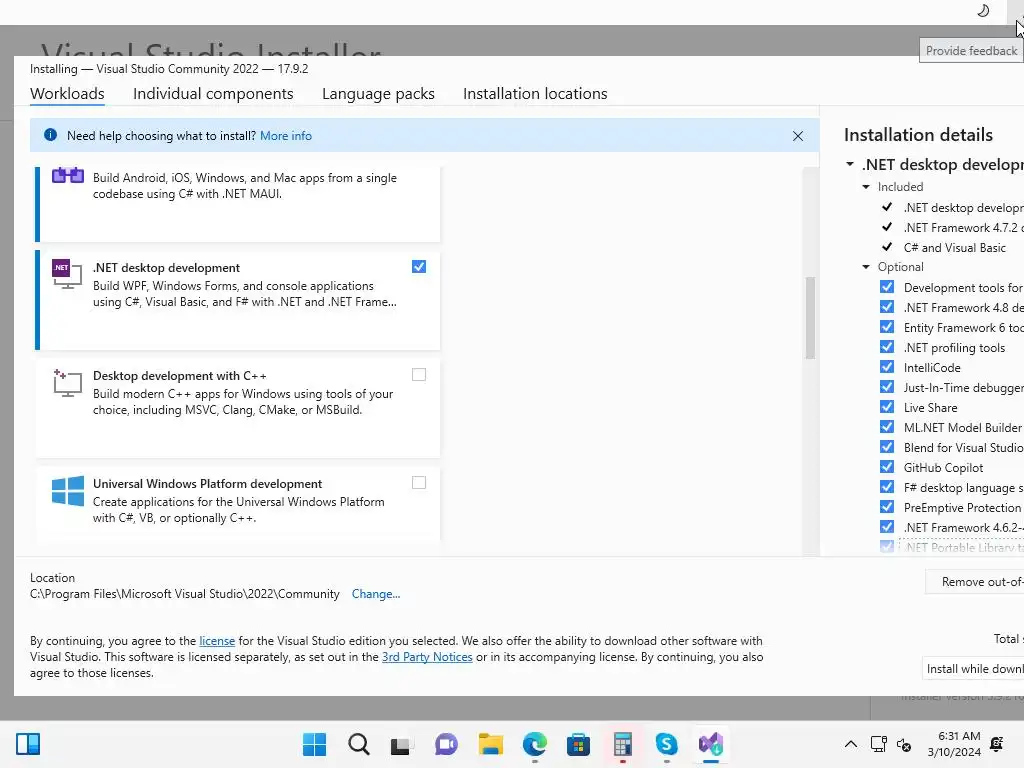Open the Chat app on taskbar
This screenshot has height=768, width=1024.
point(446,744)
